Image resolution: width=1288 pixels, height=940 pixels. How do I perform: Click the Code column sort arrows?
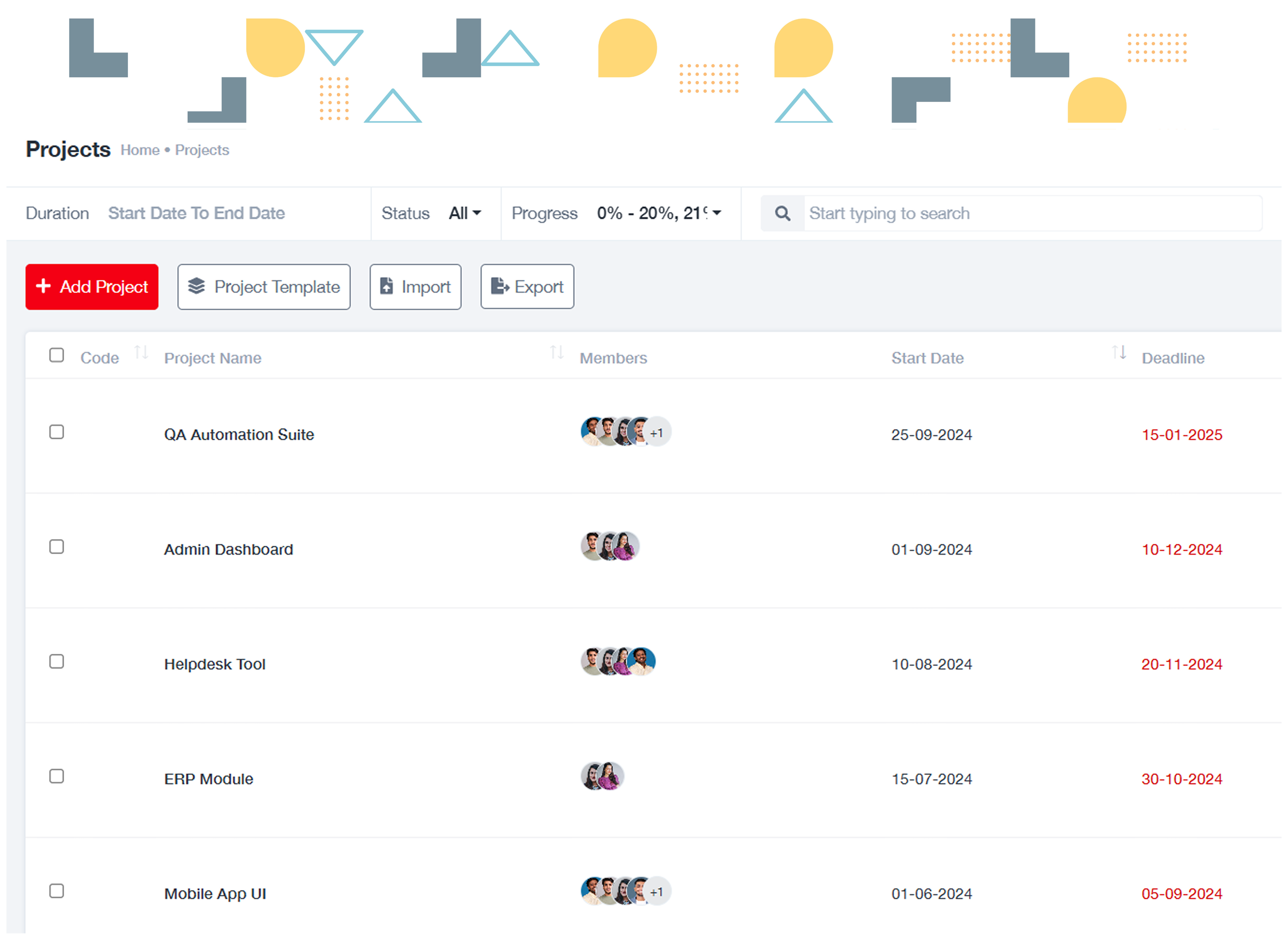pos(141,352)
